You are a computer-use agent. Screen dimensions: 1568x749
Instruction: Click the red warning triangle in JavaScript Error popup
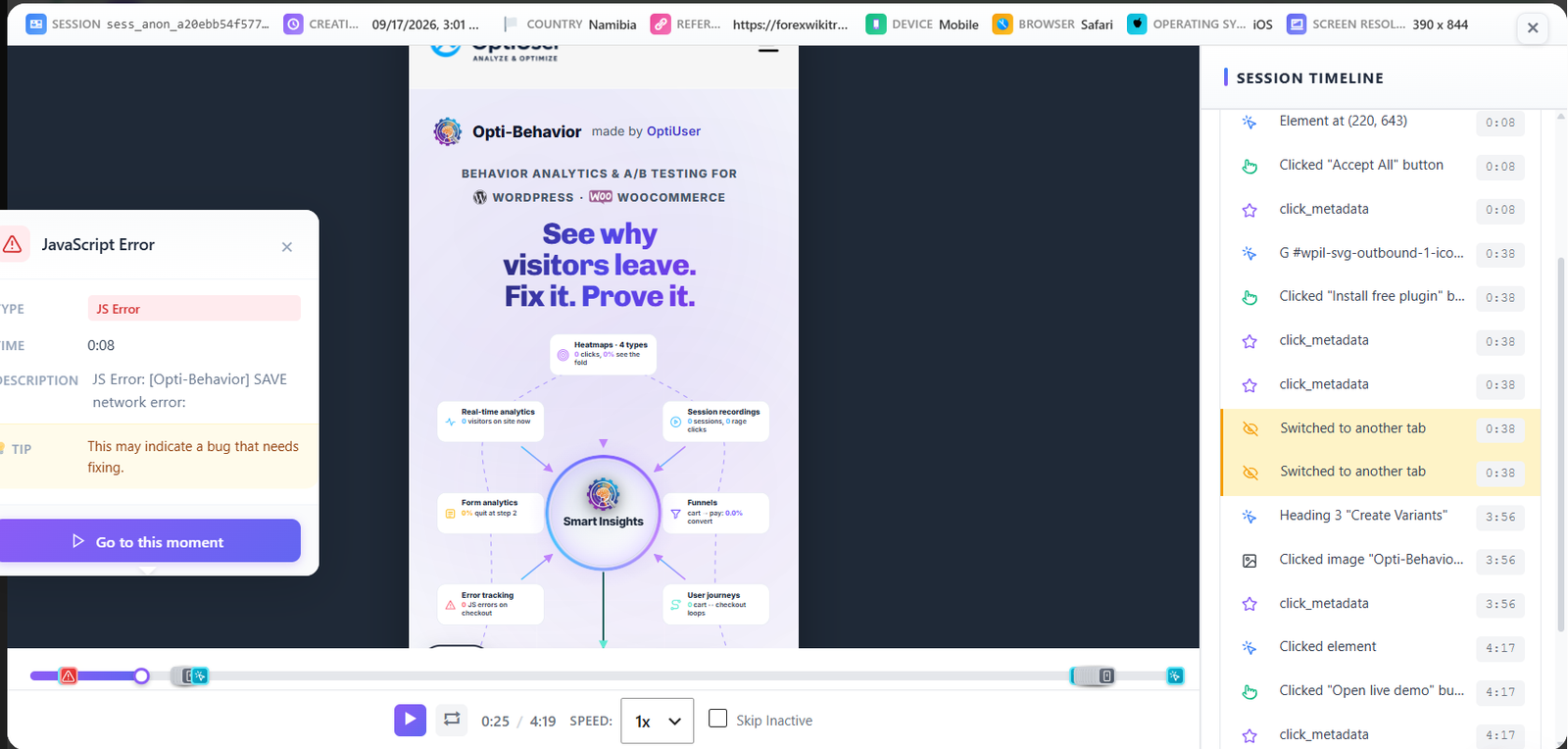(12, 244)
